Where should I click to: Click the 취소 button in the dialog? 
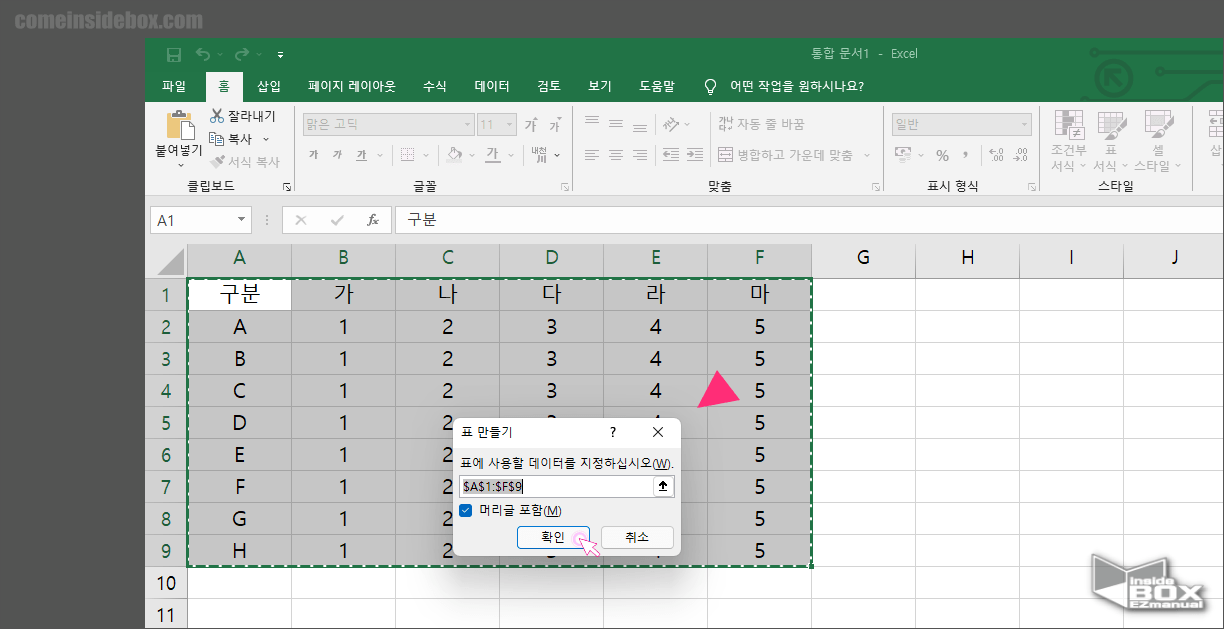click(x=637, y=537)
